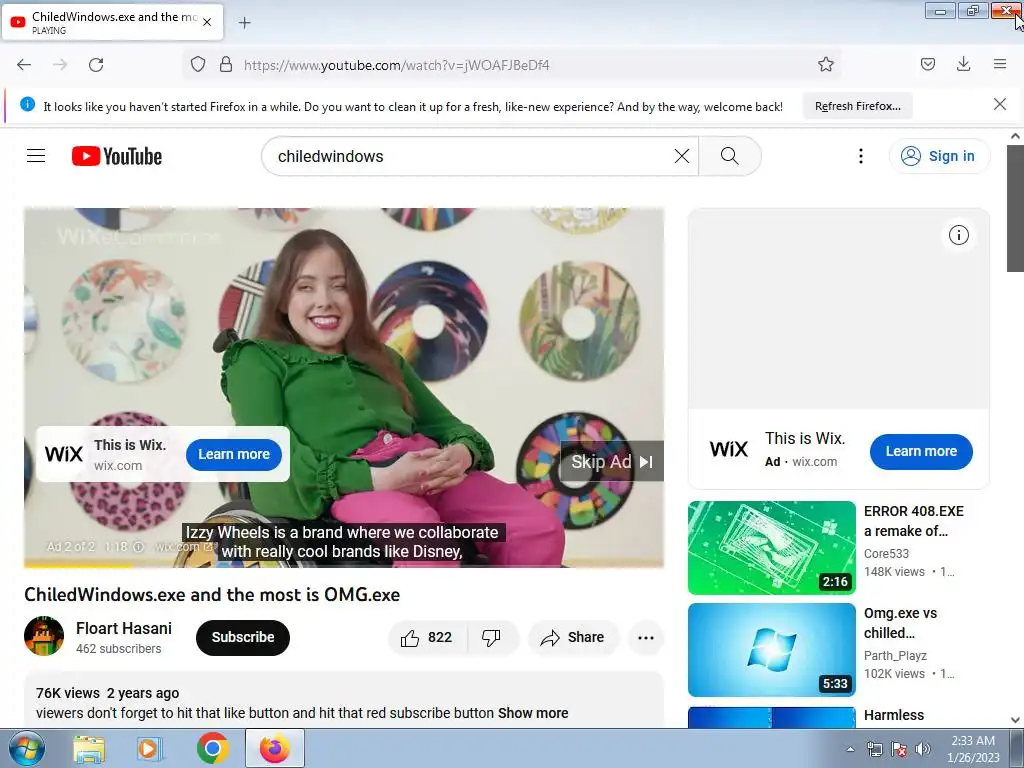Skip the Wix video ad

tap(612, 462)
